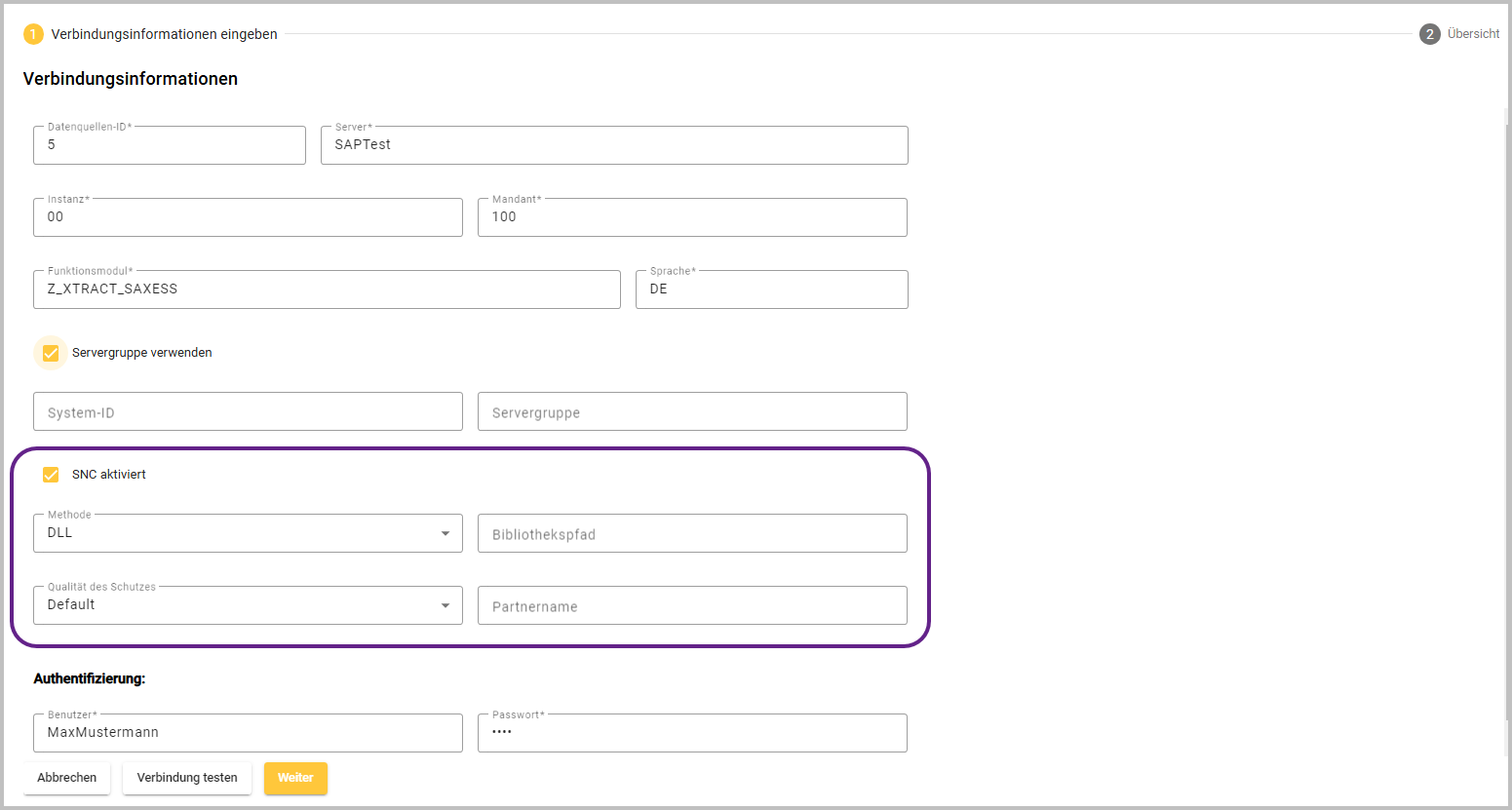The width and height of the screenshot is (1512, 810).
Task: Focus the Datenquellen-ID input field
Action: pyautogui.click(x=170, y=145)
